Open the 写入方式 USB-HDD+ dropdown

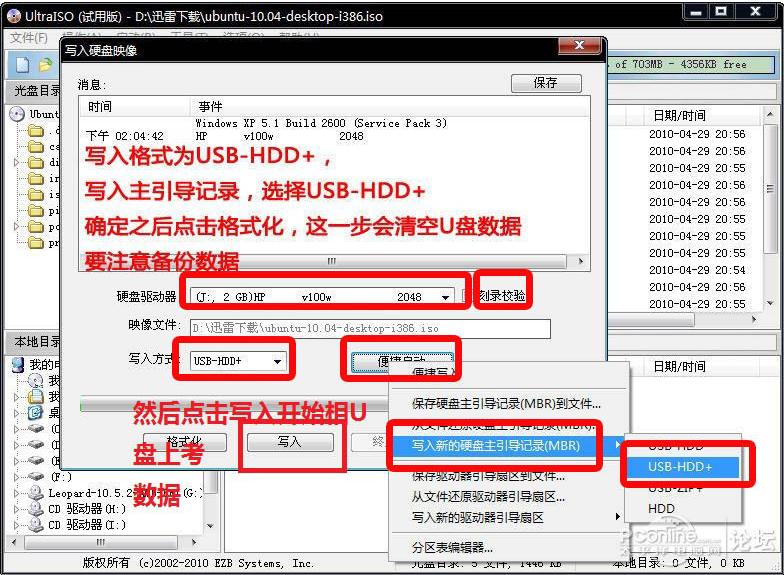tap(277, 361)
